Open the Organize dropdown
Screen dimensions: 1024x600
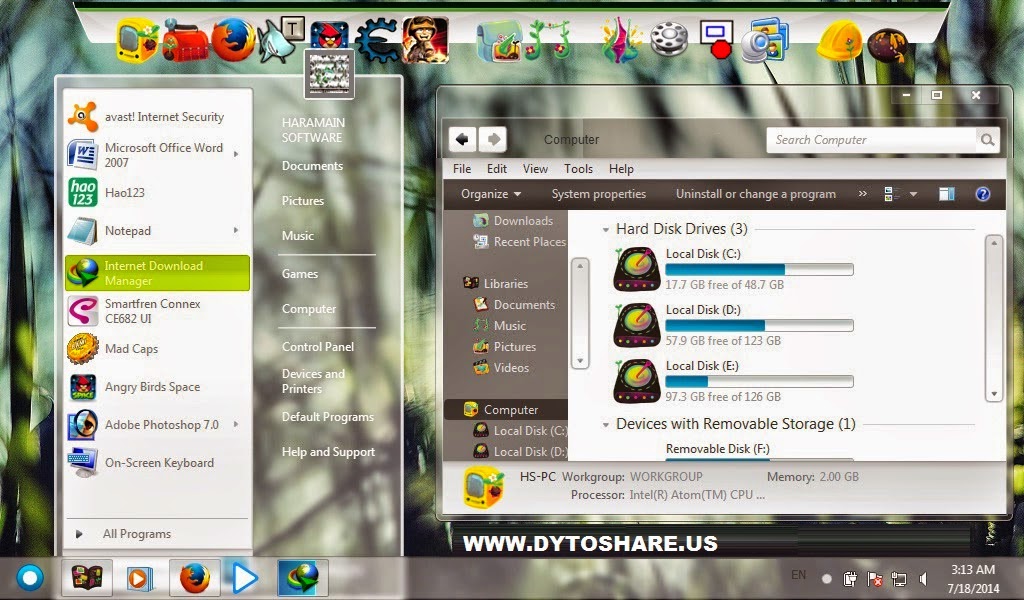490,194
